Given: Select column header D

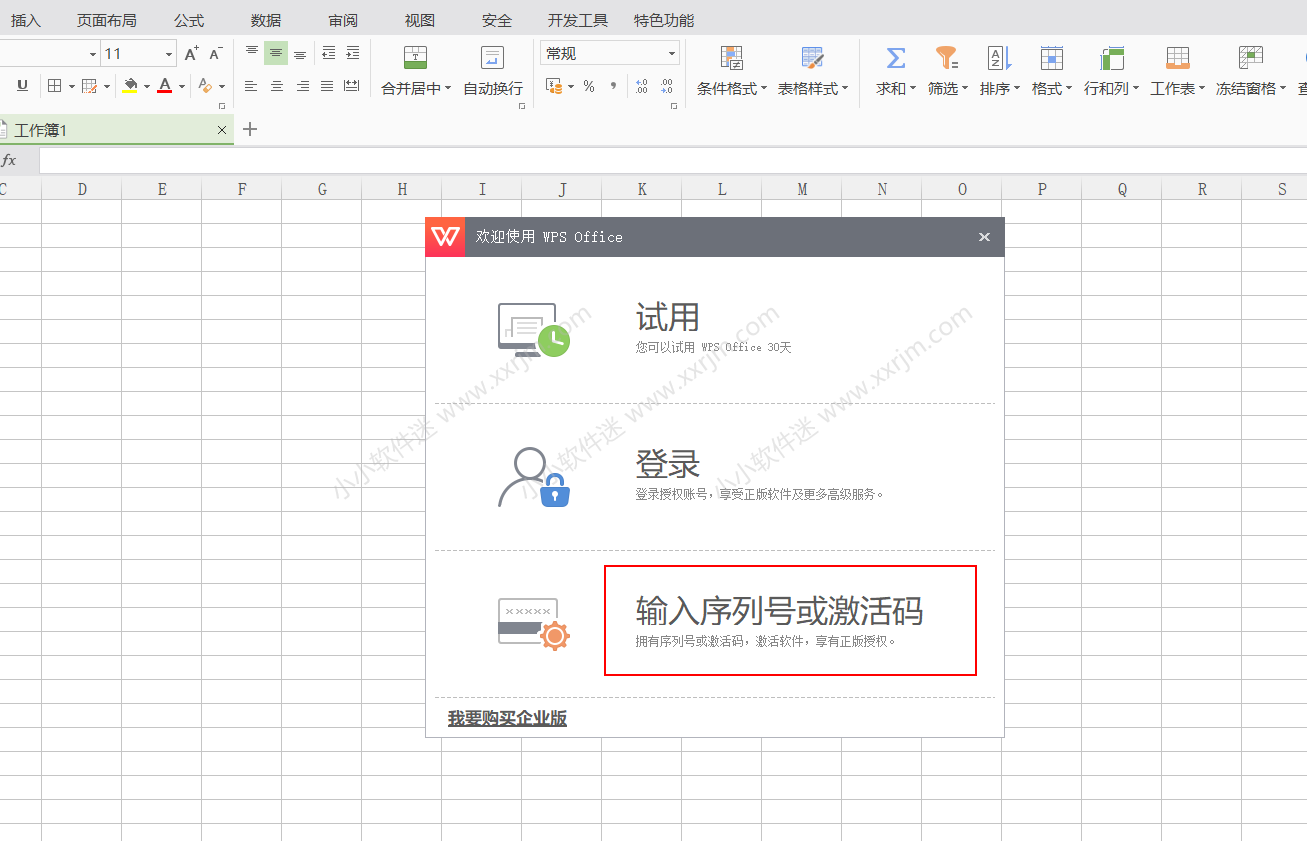Looking at the screenshot, I should 82,189.
